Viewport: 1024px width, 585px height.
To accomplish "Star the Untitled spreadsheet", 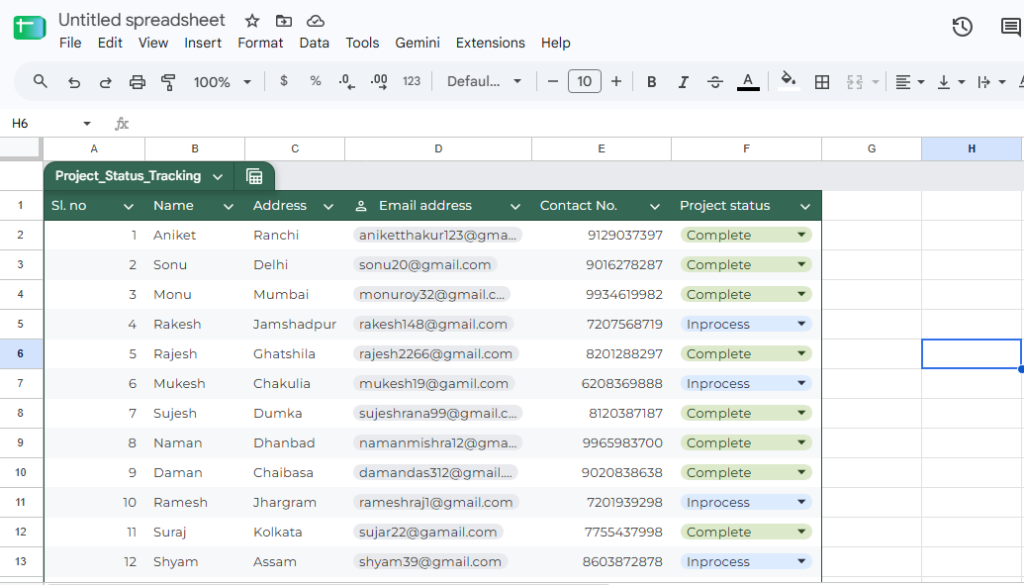I will pos(252,21).
